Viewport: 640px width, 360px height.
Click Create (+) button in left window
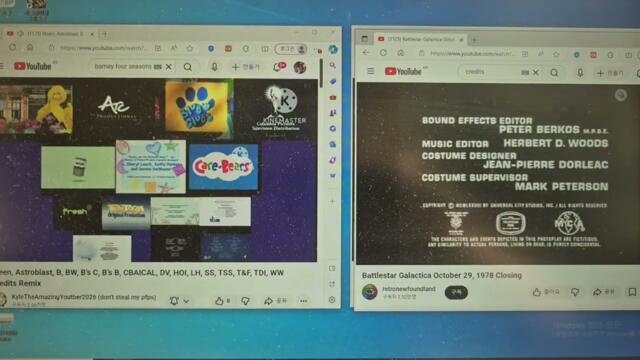pos(245,67)
